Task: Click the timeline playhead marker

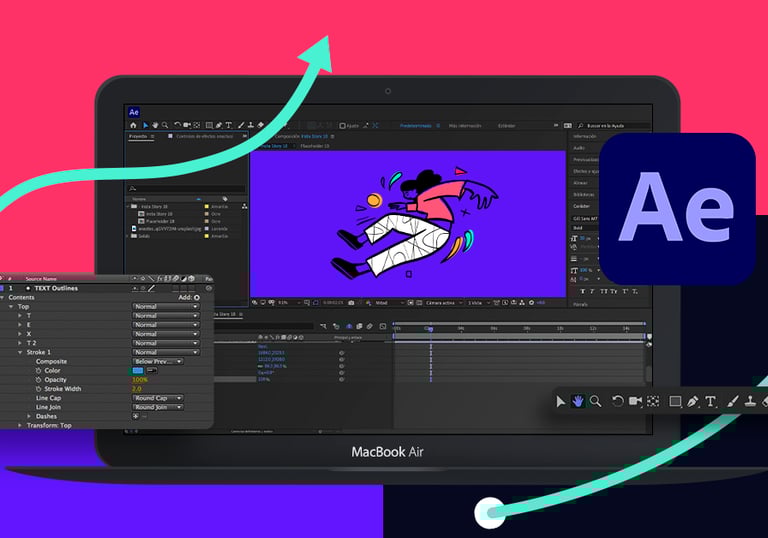Action: [431, 329]
